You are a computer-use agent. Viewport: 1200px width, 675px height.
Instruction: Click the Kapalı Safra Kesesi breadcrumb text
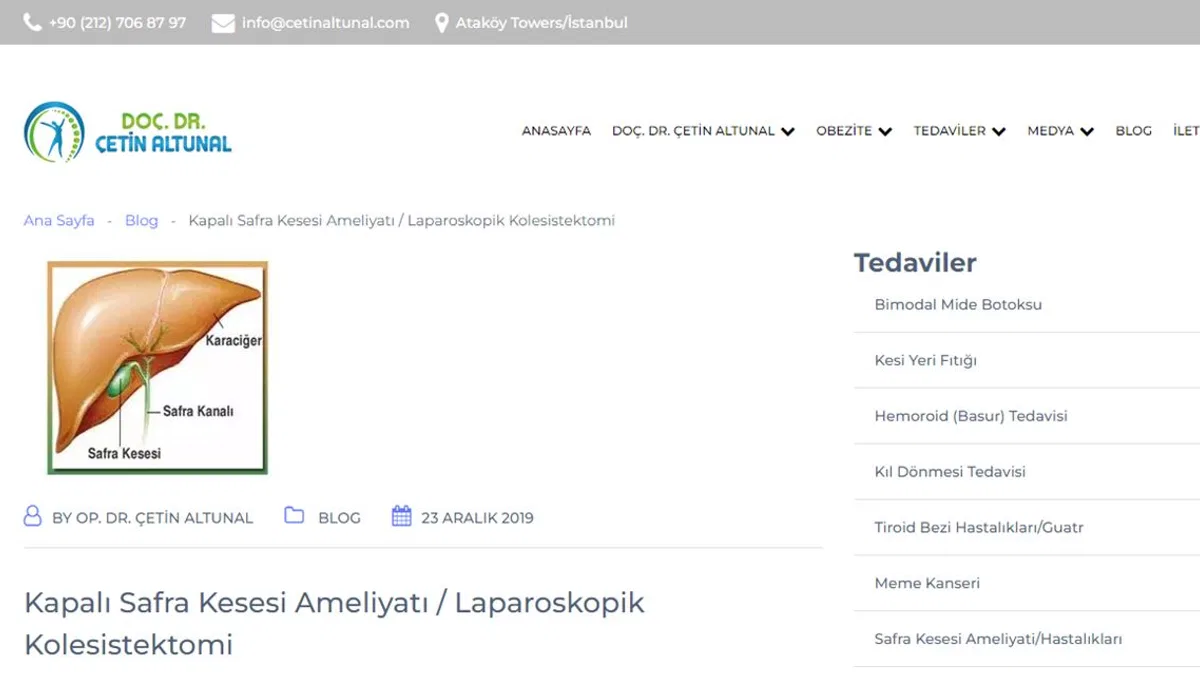(401, 220)
